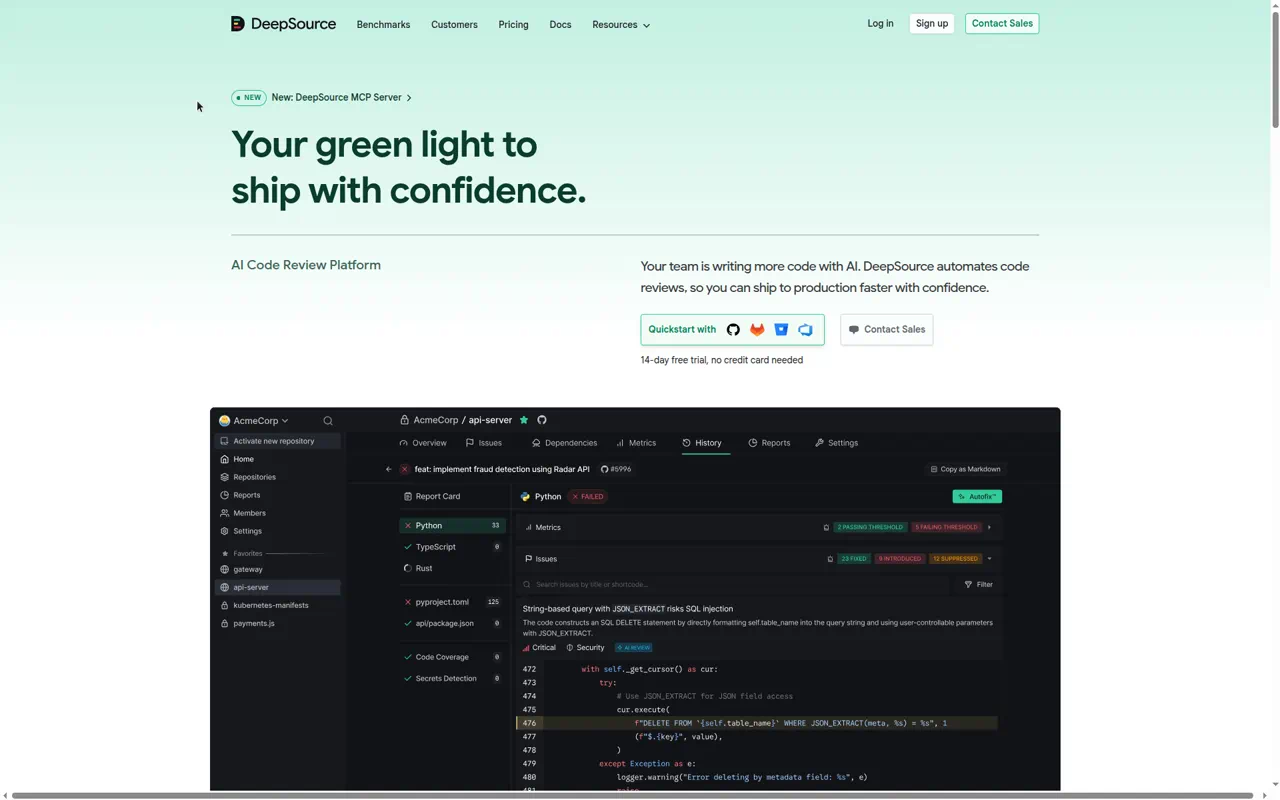Click the red failed icon beside the commit title

tap(405, 469)
